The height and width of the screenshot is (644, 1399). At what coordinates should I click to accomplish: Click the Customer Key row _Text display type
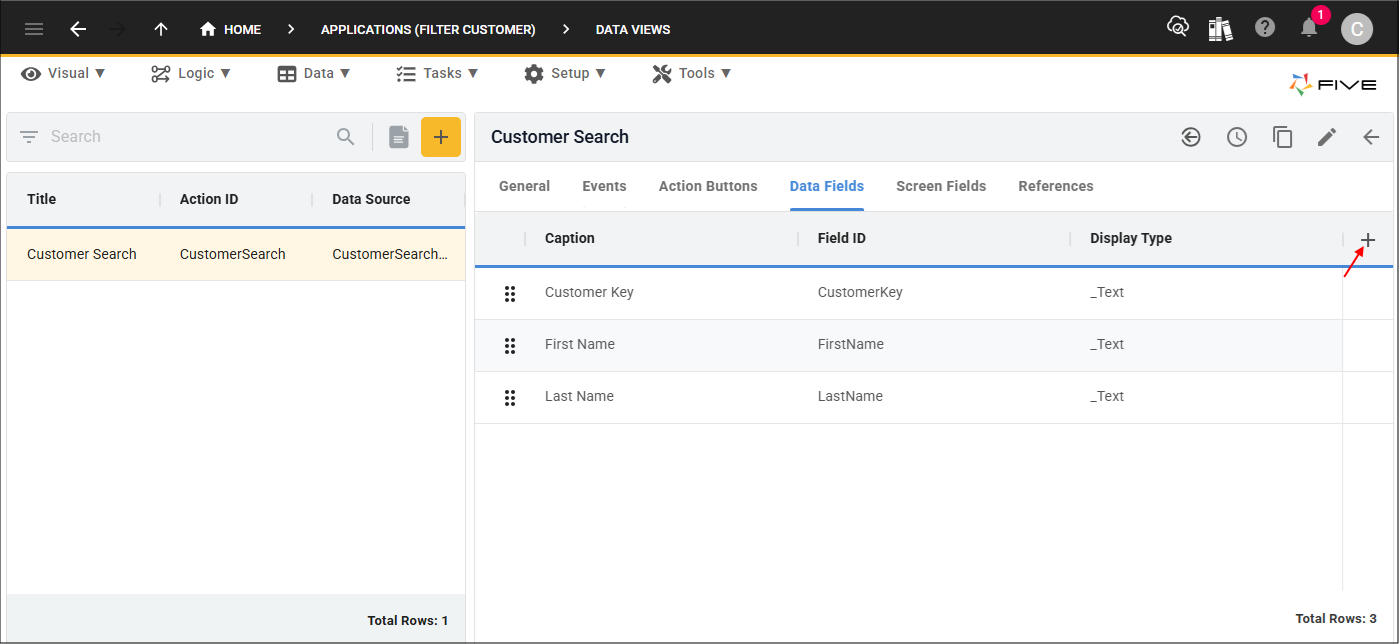[x=1107, y=292]
